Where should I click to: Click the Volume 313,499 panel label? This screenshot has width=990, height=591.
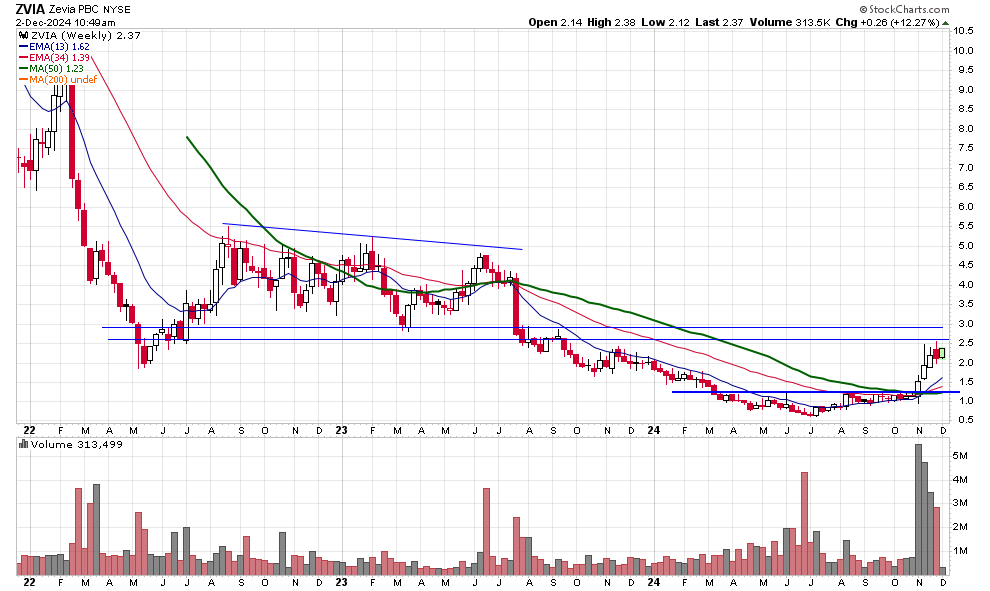coord(60,446)
